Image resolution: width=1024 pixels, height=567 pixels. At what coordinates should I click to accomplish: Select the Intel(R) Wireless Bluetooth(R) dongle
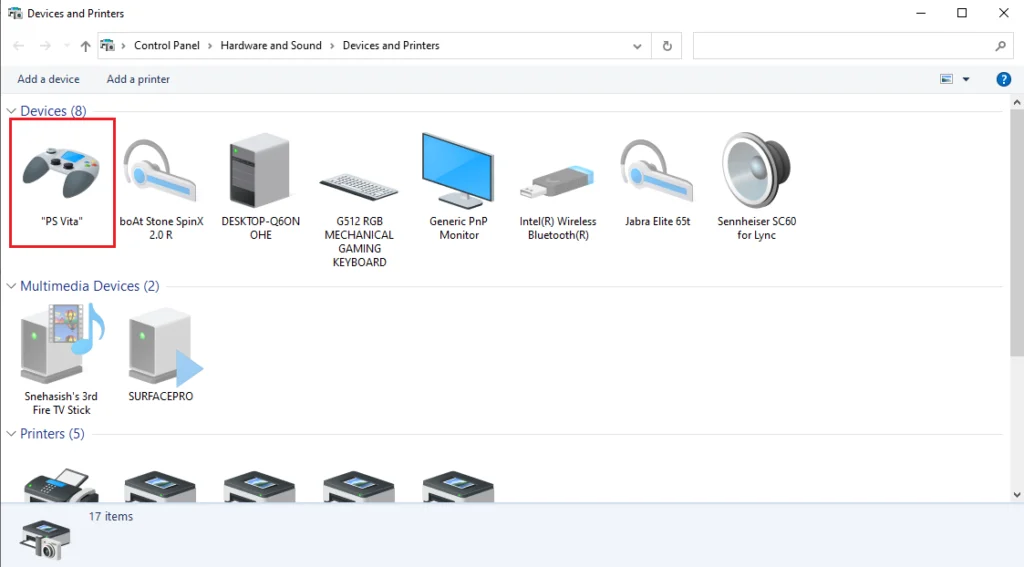tap(558, 202)
